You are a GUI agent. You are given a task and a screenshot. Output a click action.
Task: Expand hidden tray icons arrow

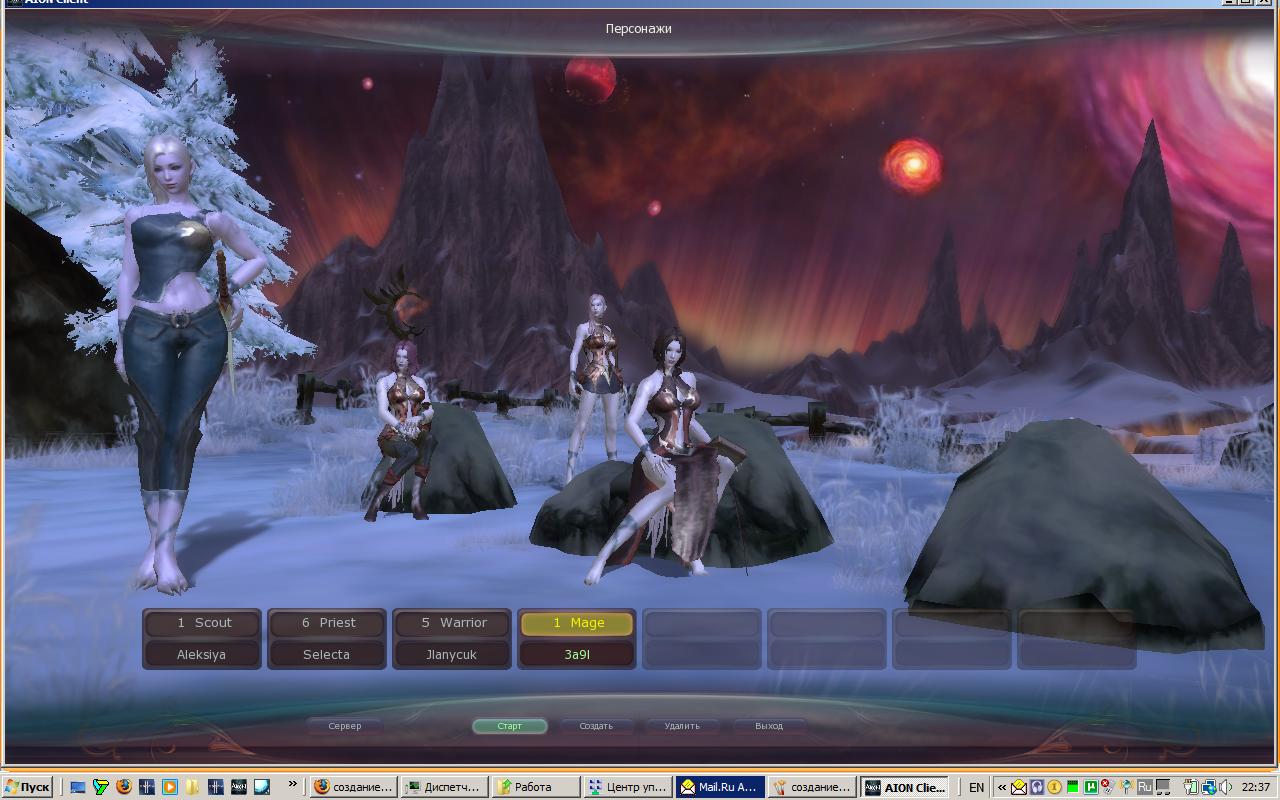pos(1002,787)
